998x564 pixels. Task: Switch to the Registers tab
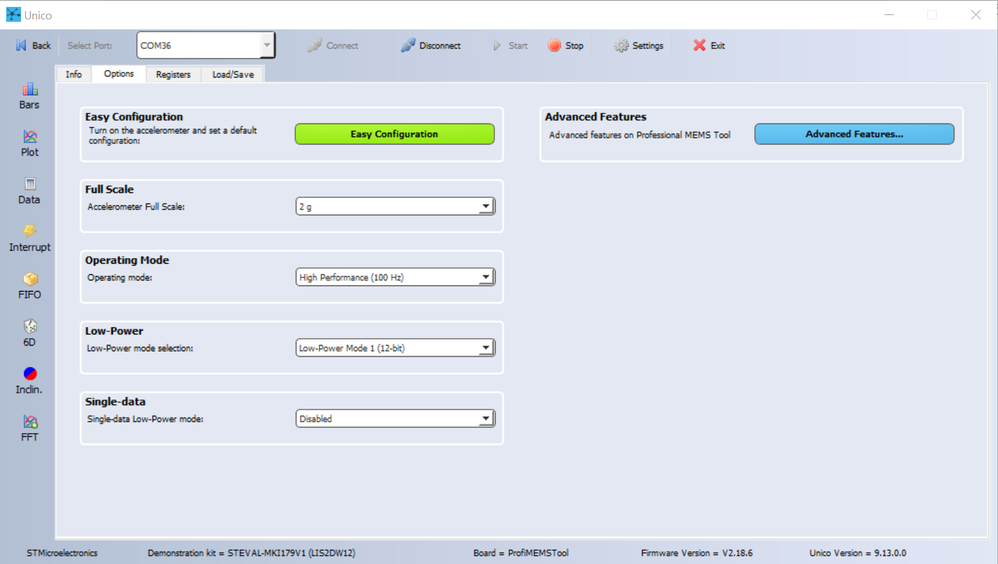coord(173,74)
